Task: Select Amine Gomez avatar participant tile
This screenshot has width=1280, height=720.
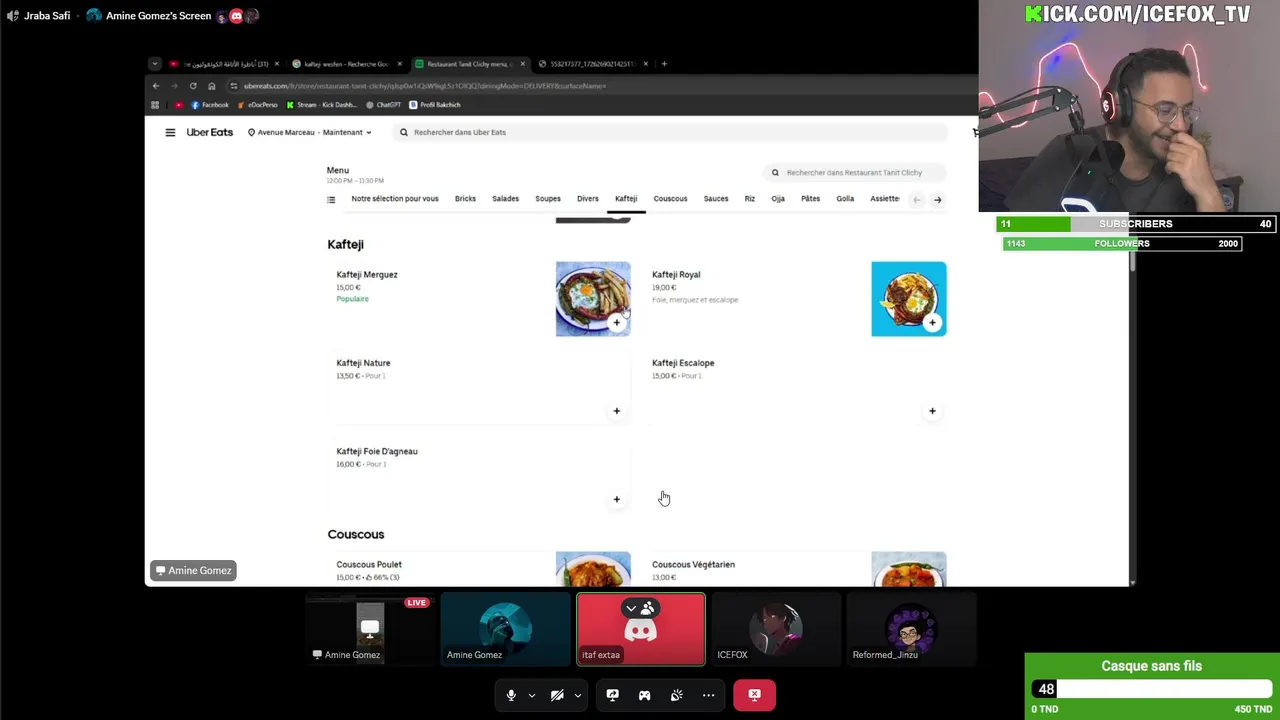Action: point(505,629)
